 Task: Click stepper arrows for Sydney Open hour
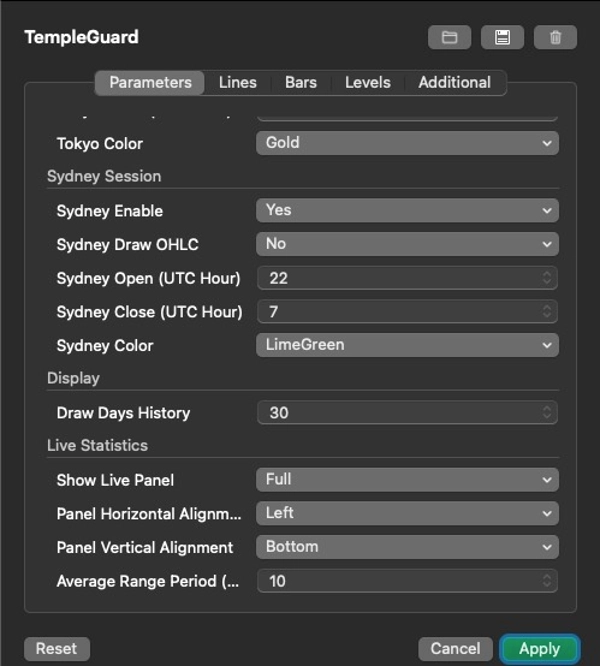point(547,278)
